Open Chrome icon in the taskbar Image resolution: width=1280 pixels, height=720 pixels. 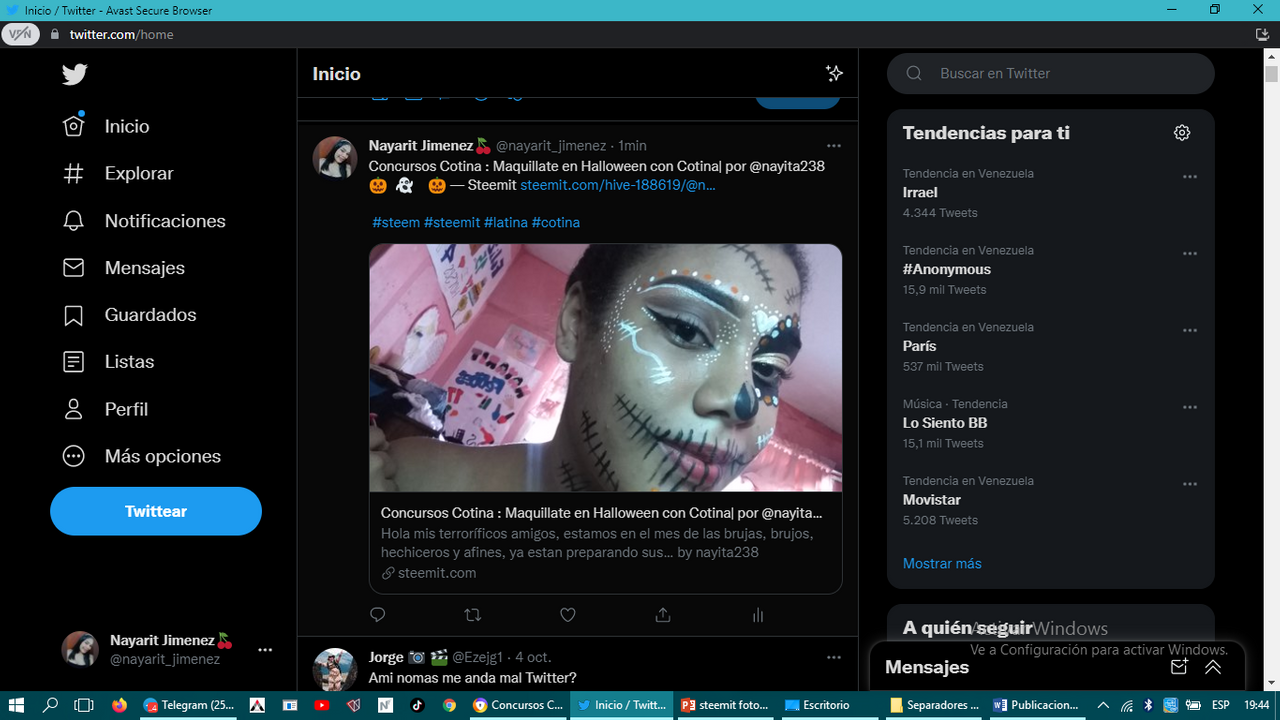[x=450, y=705]
